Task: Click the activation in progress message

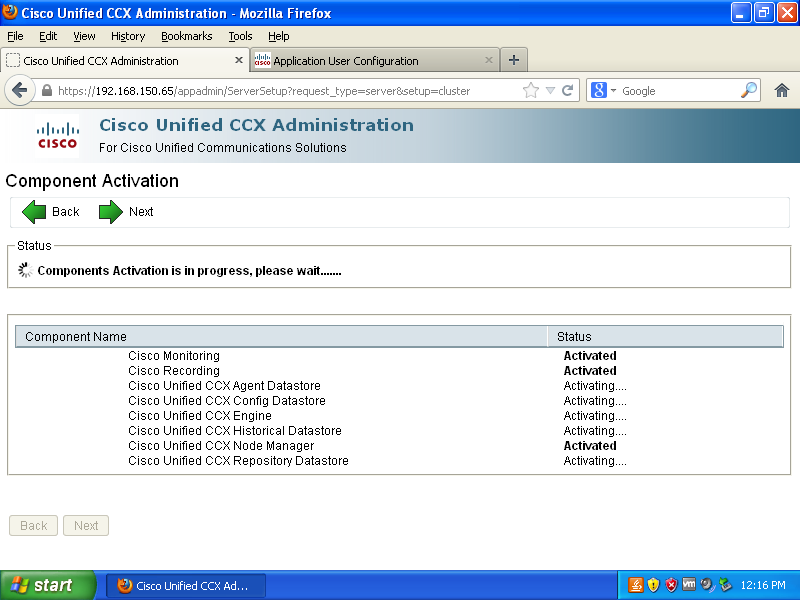Action: [189, 270]
